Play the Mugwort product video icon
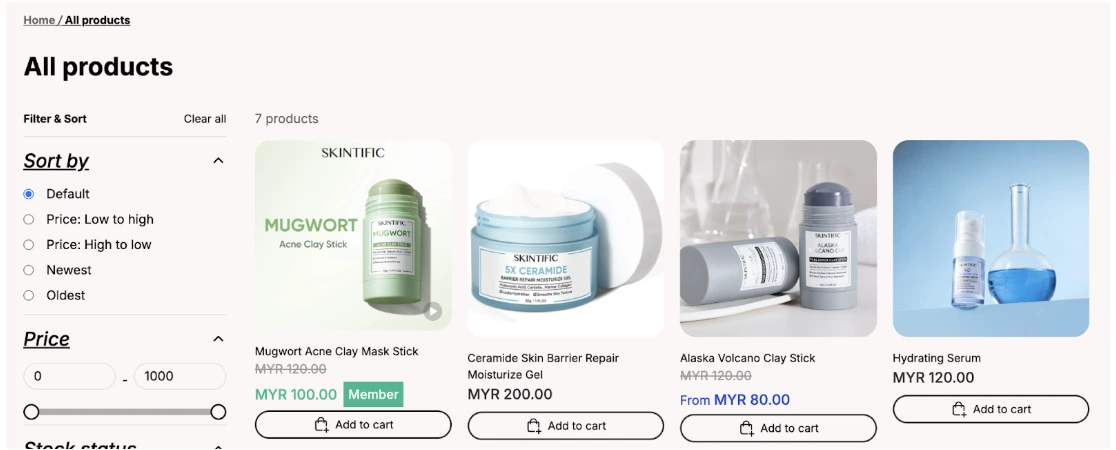 click(x=432, y=311)
